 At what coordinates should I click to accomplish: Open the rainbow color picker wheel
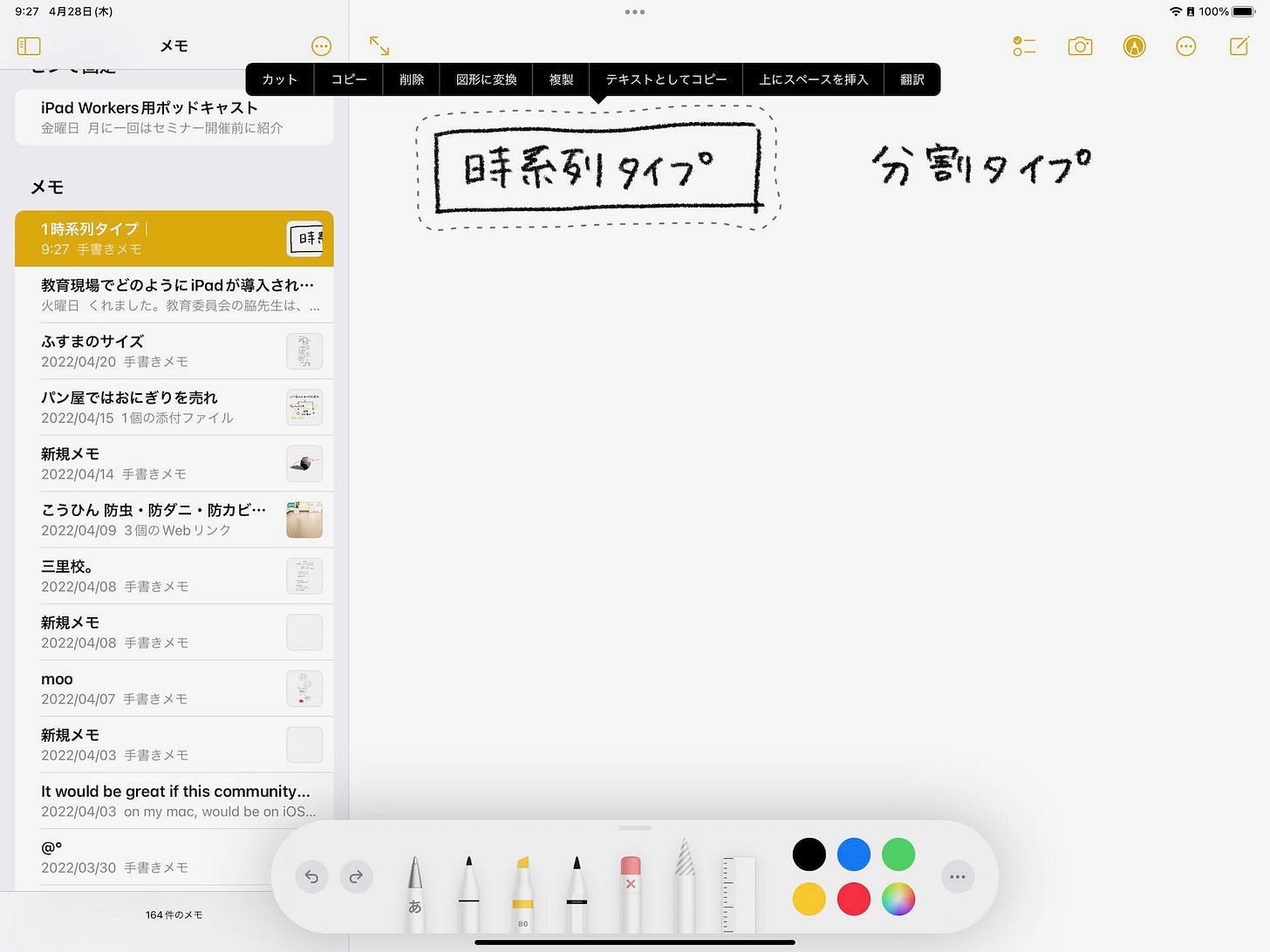(898, 899)
